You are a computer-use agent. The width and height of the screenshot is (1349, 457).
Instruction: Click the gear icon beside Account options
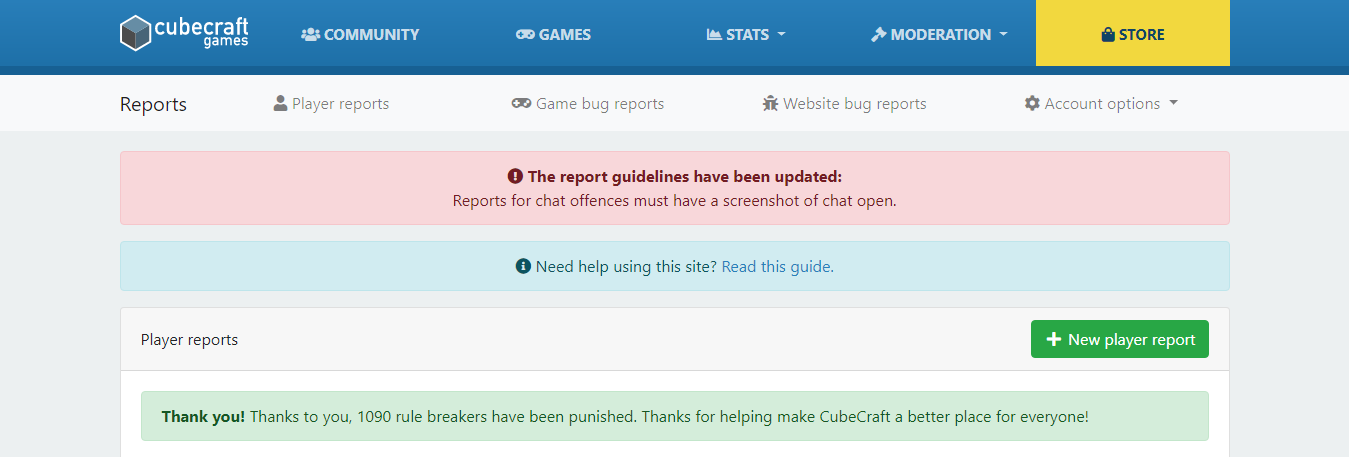(x=1032, y=103)
